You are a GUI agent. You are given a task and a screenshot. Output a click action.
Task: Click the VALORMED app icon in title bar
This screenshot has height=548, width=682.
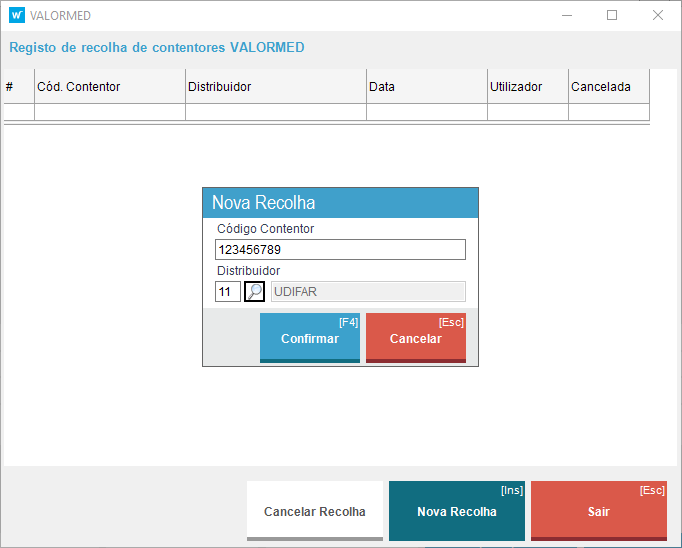pos(16,15)
